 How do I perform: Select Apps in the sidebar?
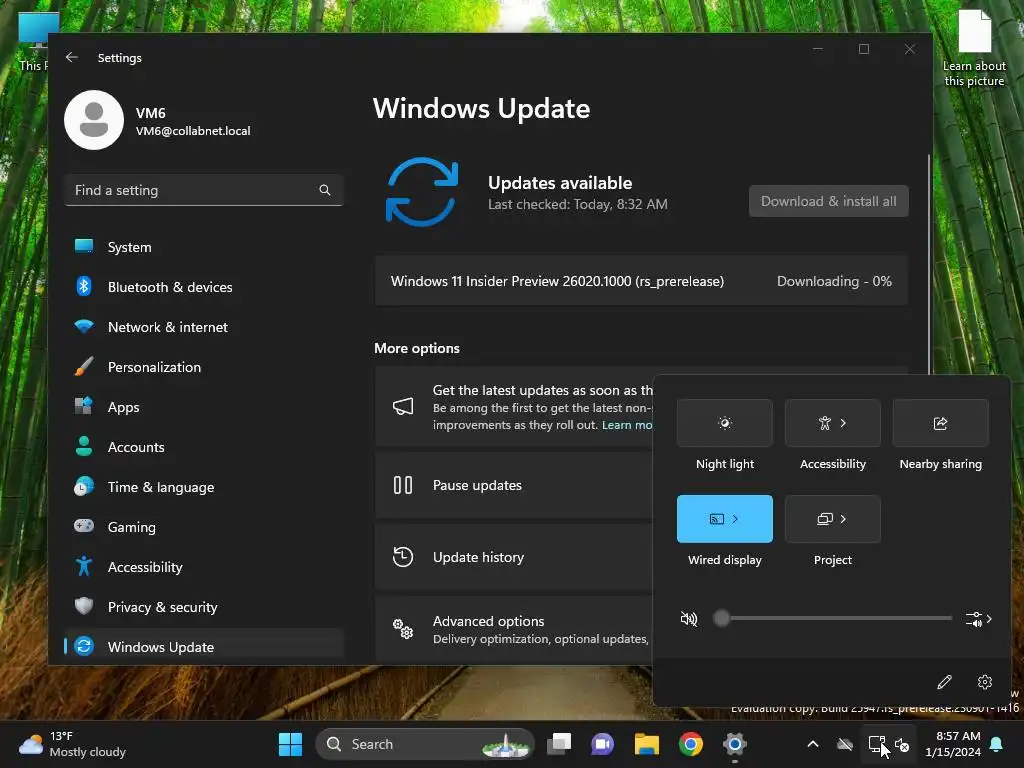[204, 408]
